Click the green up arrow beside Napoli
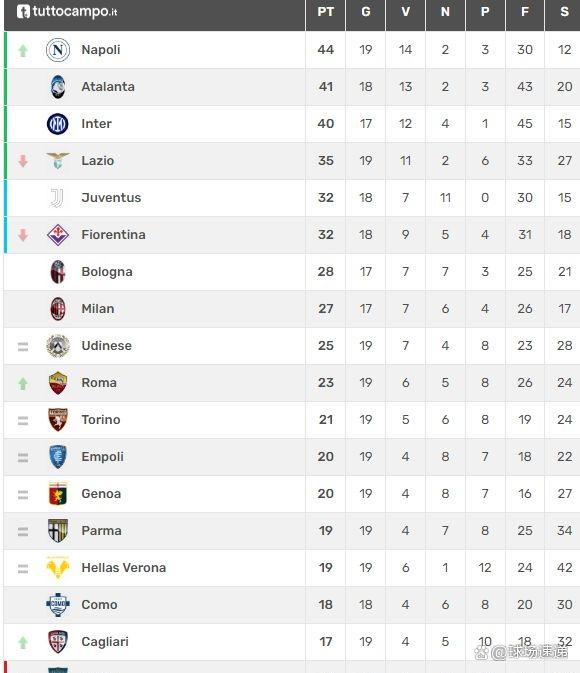The width and height of the screenshot is (580, 673). click(x=23, y=51)
